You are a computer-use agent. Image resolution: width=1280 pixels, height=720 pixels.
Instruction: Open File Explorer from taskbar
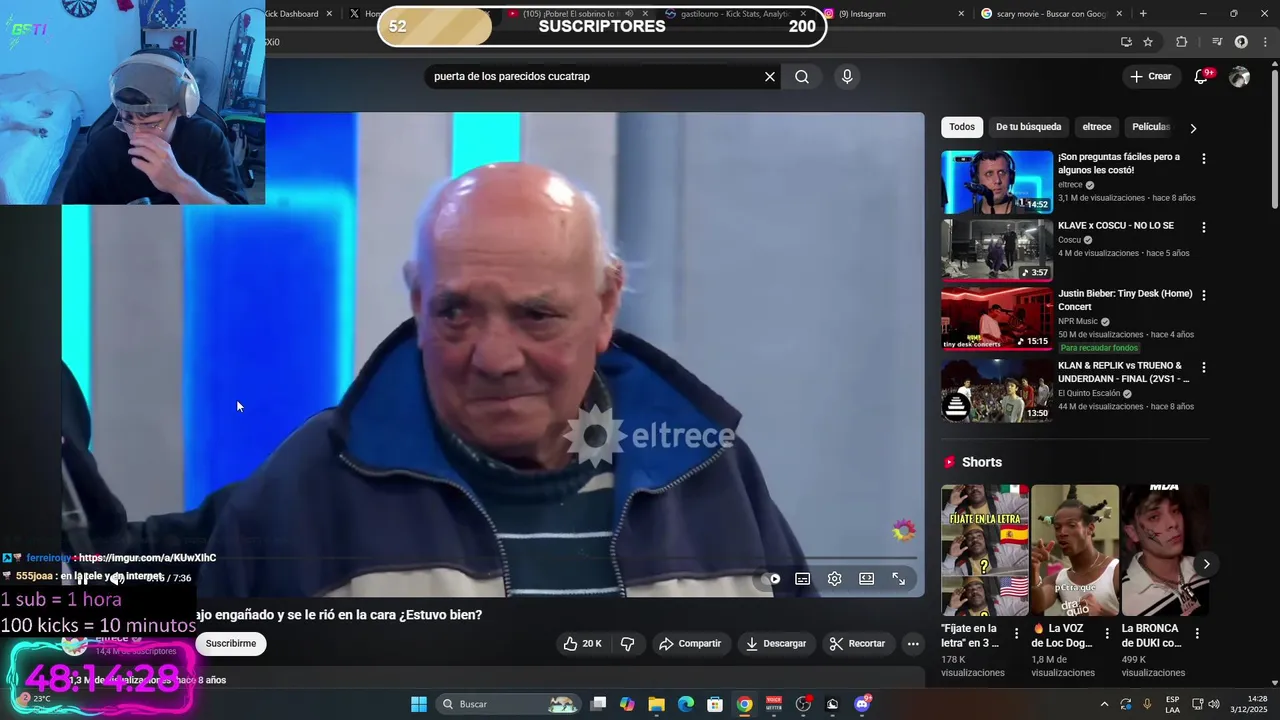[656, 704]
